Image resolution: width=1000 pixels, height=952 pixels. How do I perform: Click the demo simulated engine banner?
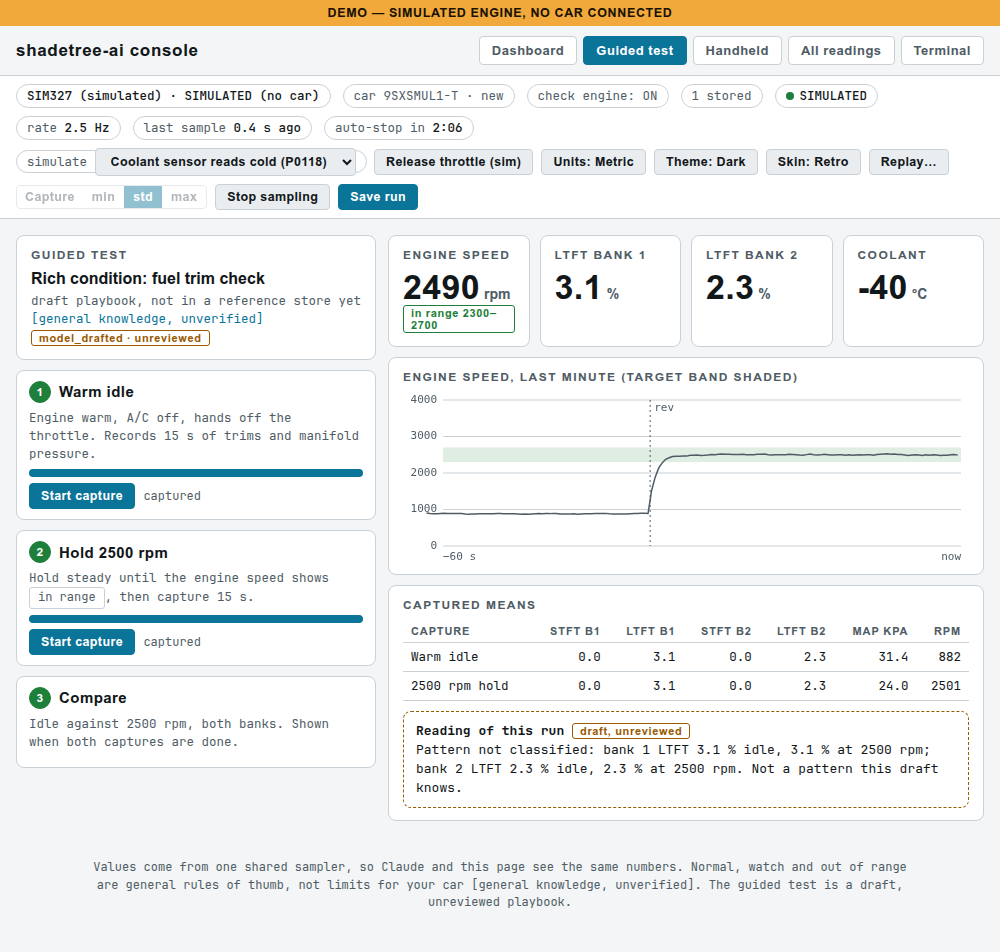point(500,13)
